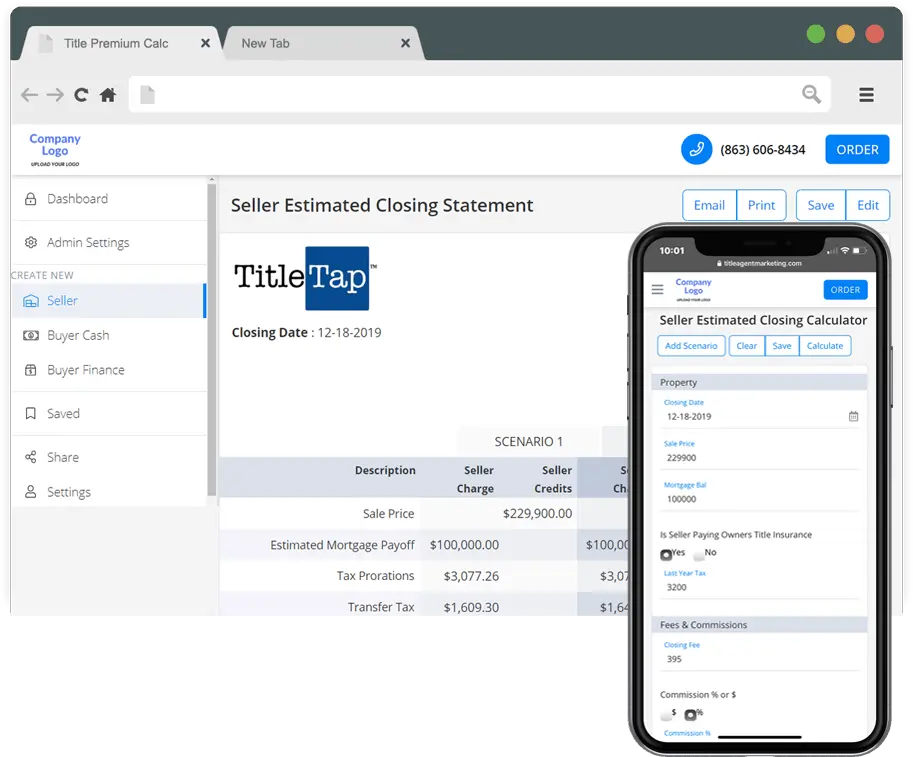Screen dimensions: 913x757
Task: Click the Email button
Action: tap(709, 205)
